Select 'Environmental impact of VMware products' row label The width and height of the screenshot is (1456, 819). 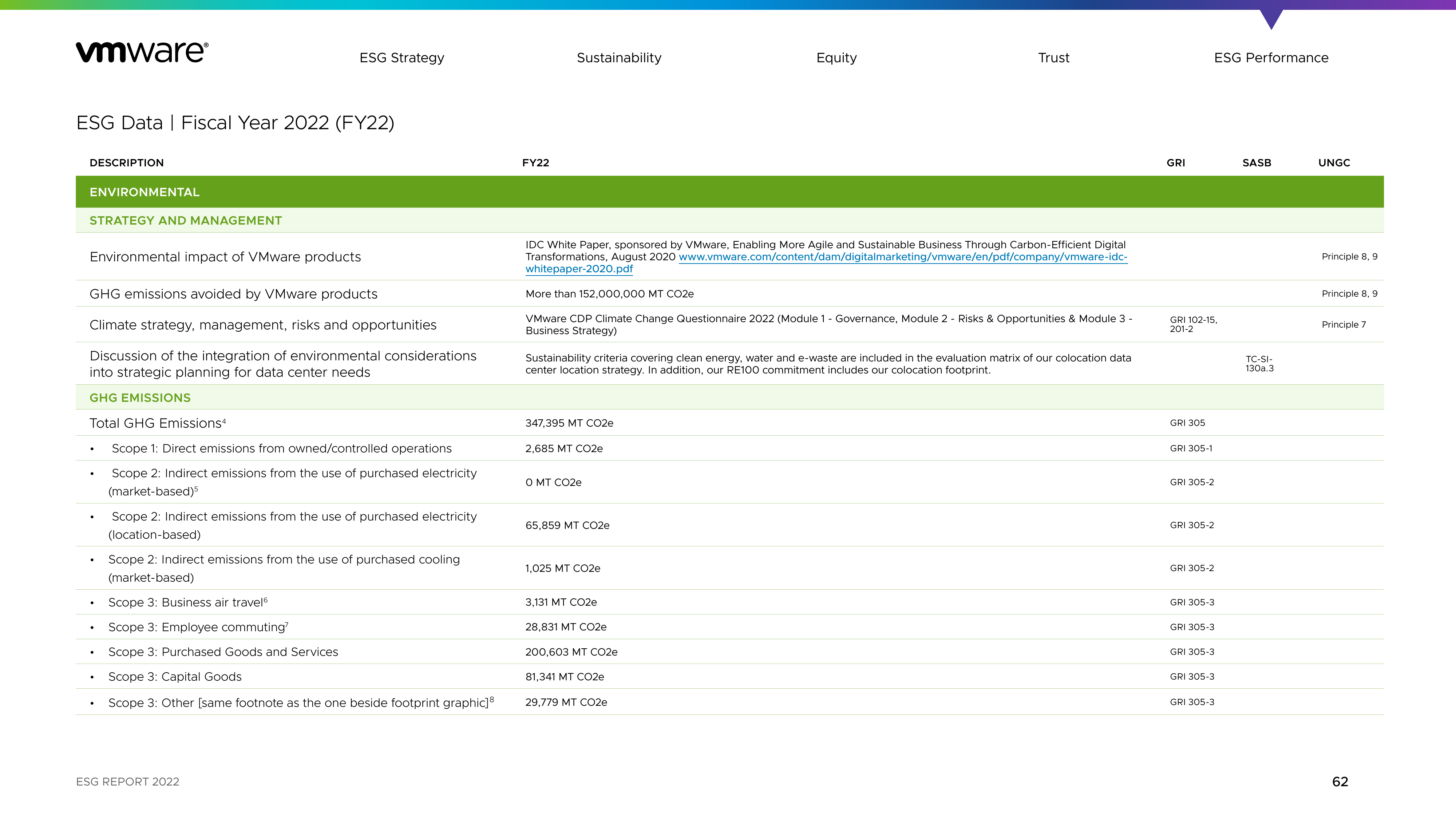225,257
